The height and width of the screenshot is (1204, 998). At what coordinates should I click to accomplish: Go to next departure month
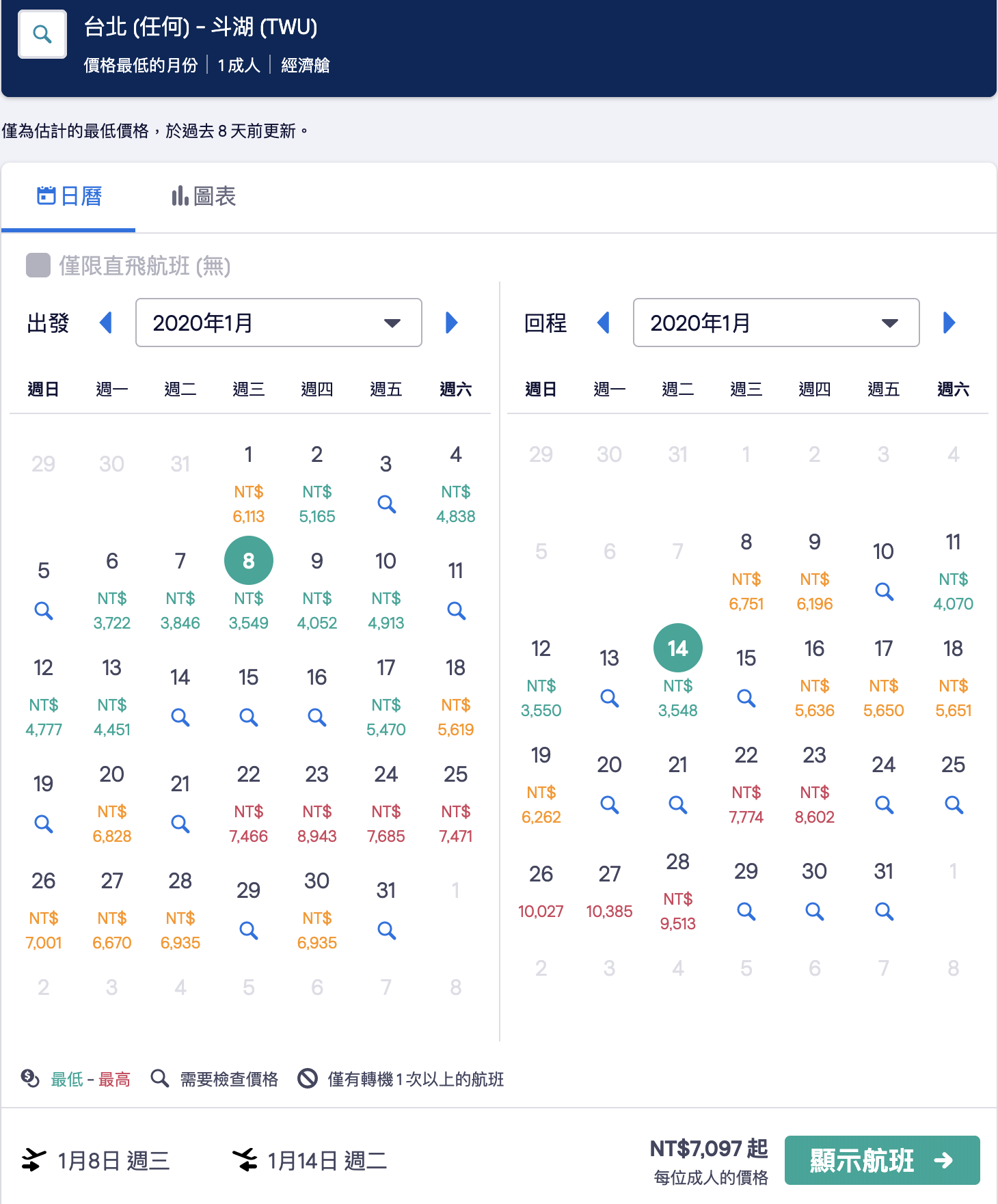click(x=451, y=323)
